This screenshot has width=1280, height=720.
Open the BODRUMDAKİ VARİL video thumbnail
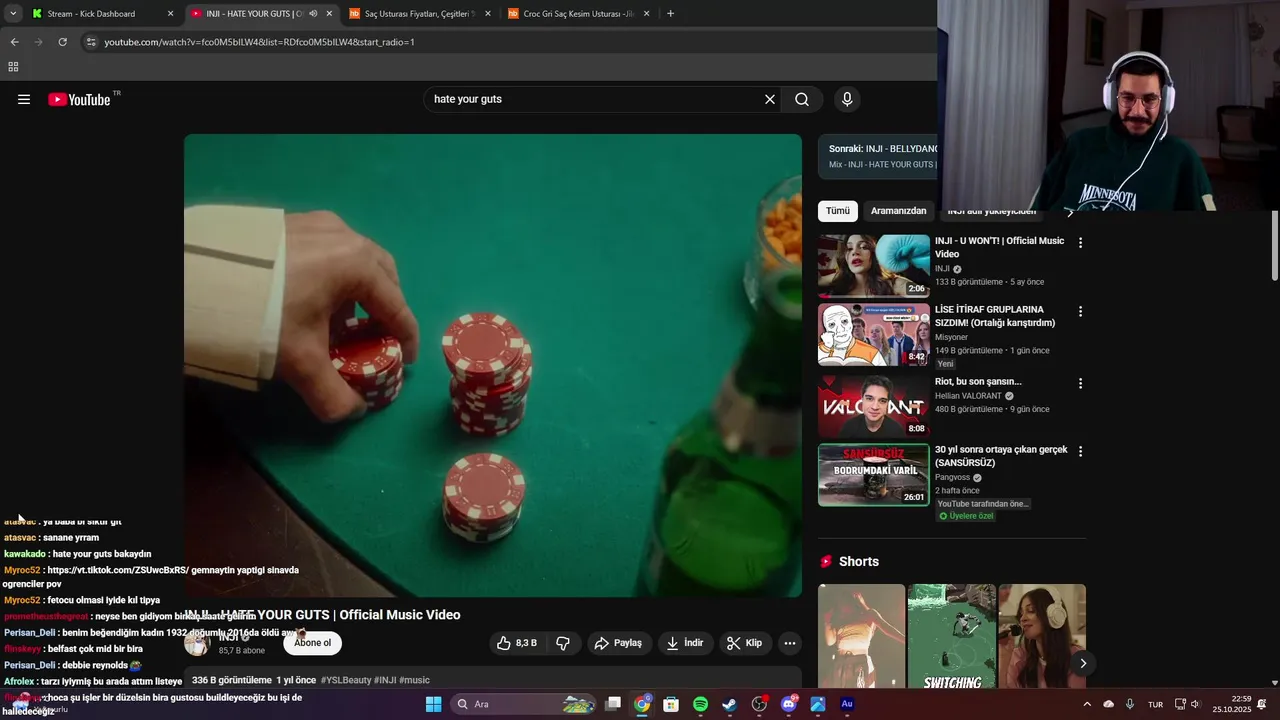874,475
